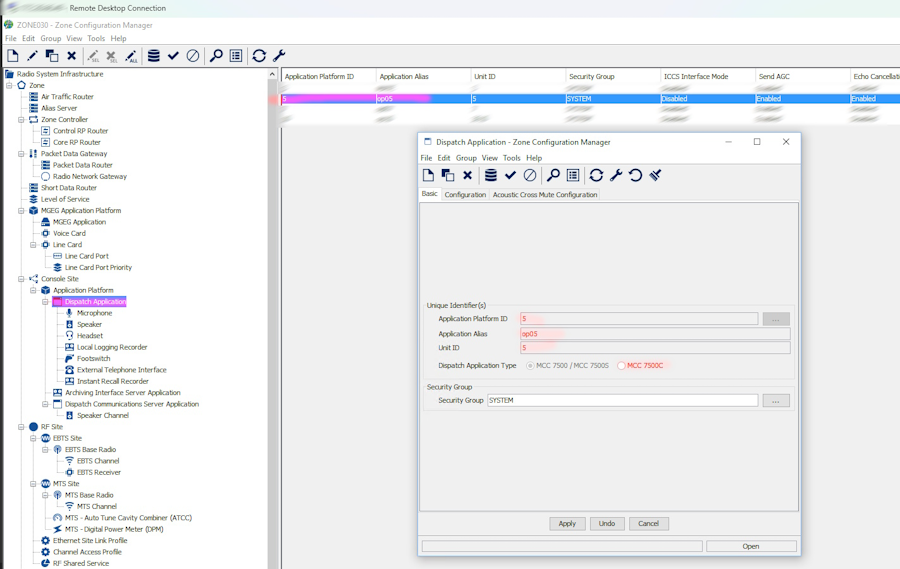Image resolution: width=900 pixels, height=569 pixels.
Task: Click refresh arrows icon in Dispatch Application dialog
Action: pyautogui.click(x=596, y=175)
